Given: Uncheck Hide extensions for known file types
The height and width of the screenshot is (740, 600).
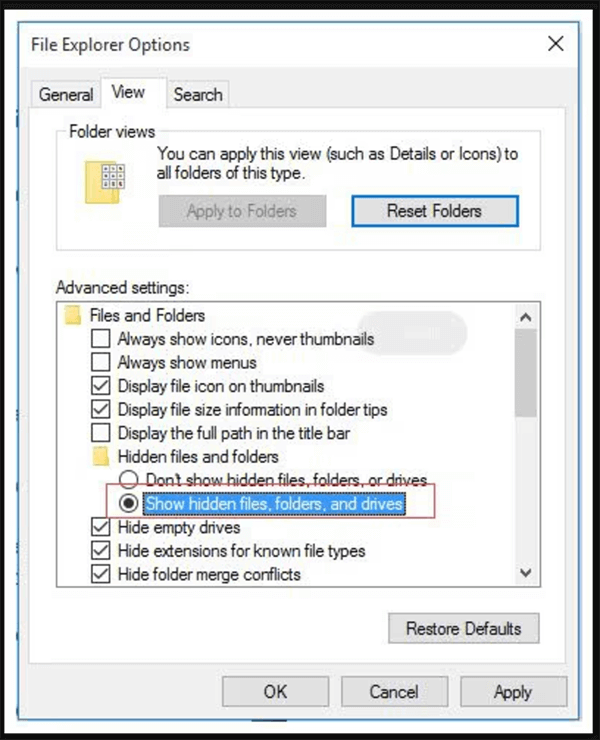Looking at the screenshot, I should pyautogui.click(x=101, y=551).
